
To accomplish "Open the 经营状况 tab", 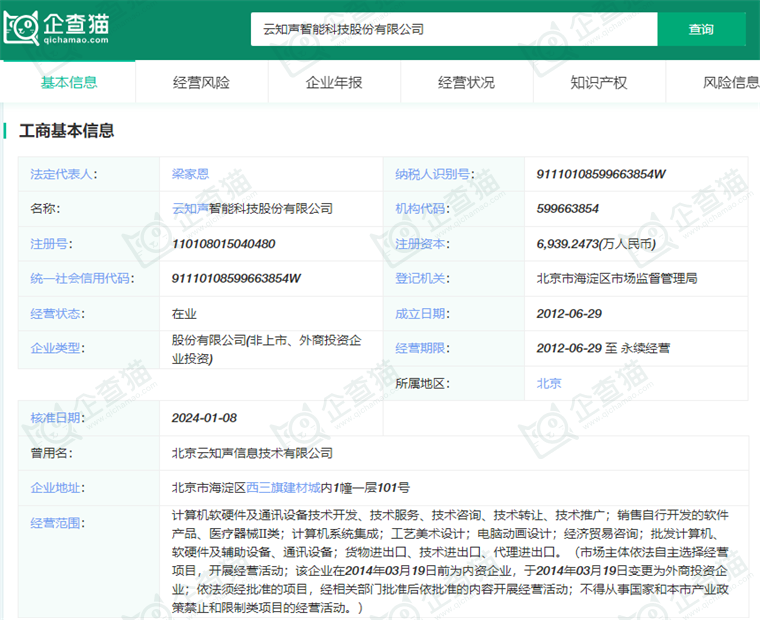I will (466, 82).
